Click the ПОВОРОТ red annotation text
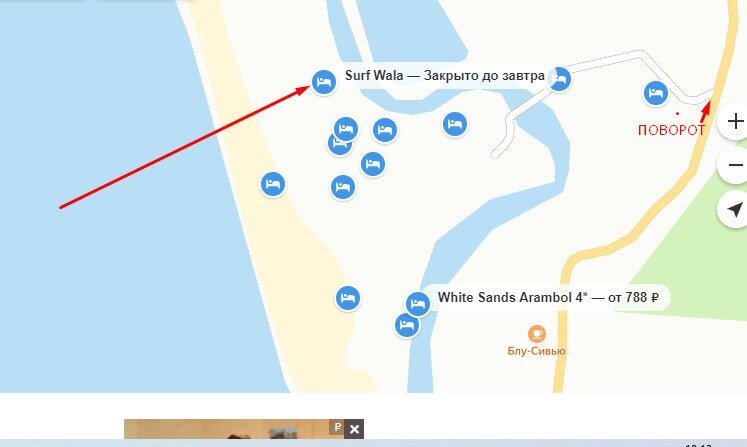The image size is (747, 447). click(671, 130)
